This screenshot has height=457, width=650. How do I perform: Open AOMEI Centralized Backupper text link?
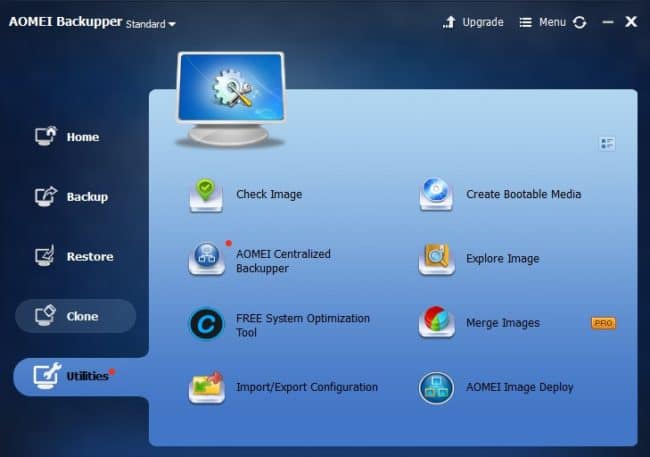[x=283, y=261]
